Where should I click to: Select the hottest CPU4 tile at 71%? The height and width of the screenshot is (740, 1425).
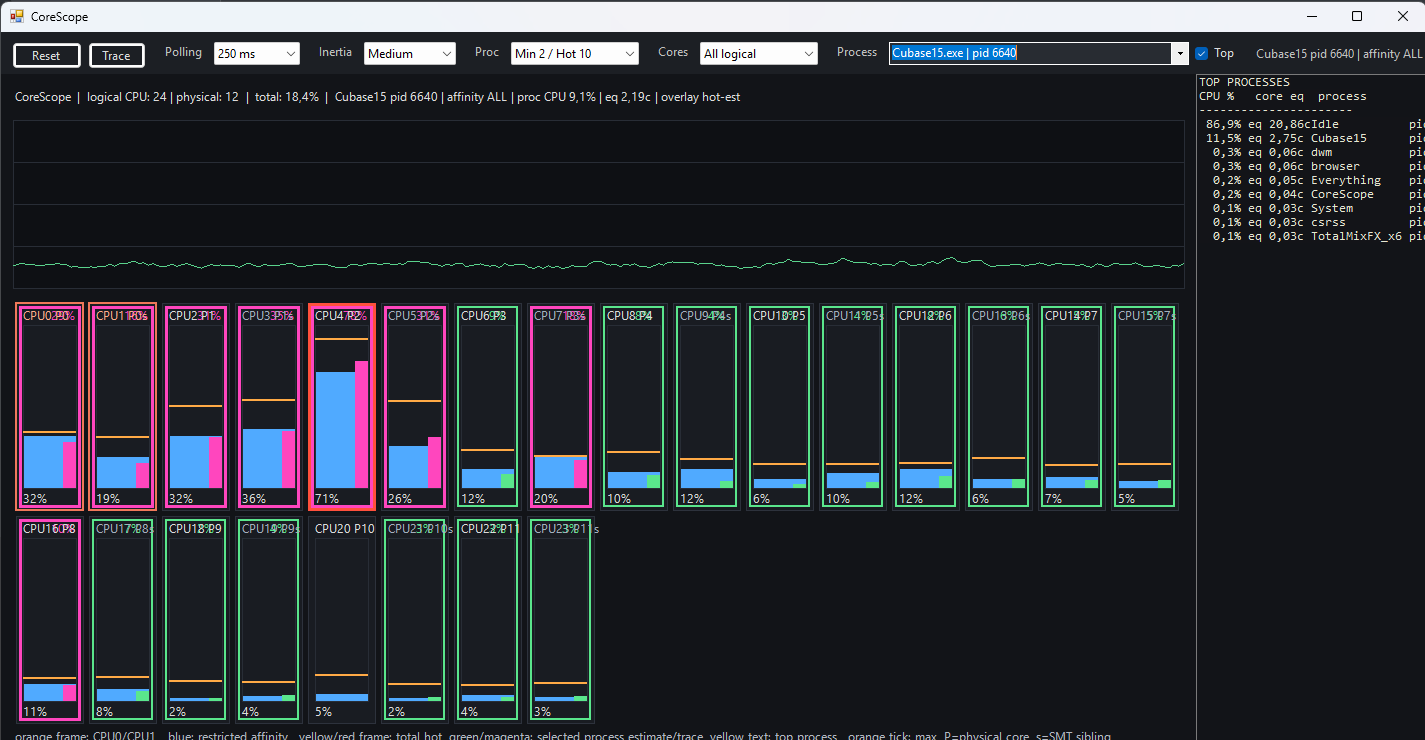click(342, 407)
